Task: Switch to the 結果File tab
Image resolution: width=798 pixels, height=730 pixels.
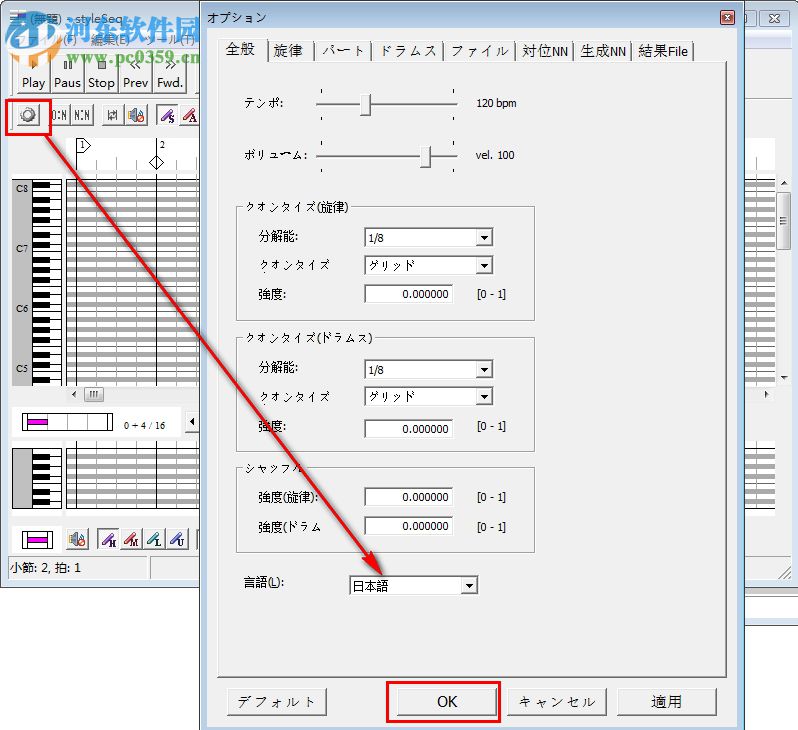Action: (663, 51)
